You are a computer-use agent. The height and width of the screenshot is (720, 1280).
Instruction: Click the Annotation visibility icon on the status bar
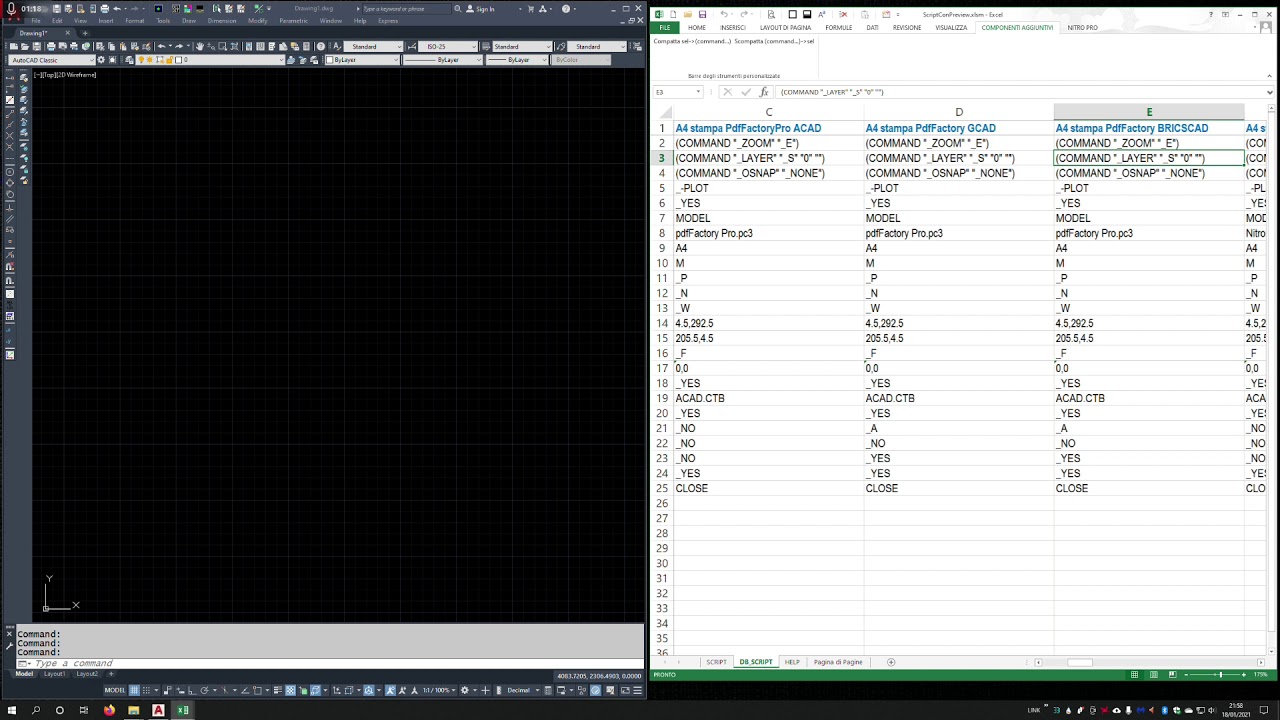pos(390,690)
